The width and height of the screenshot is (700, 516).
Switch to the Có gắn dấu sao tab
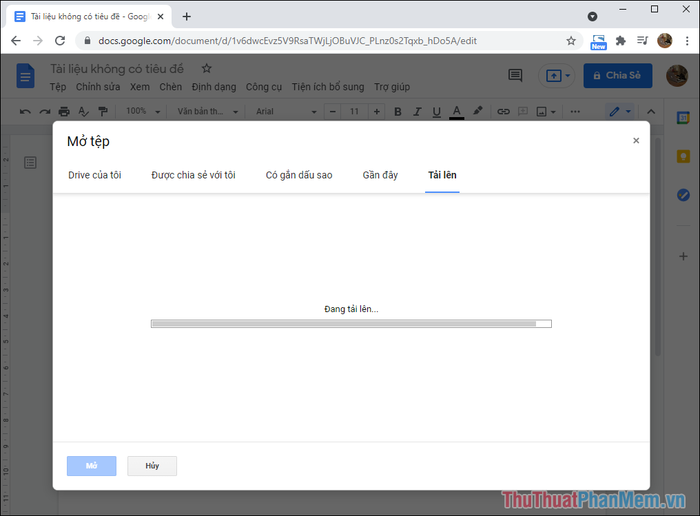299,175
